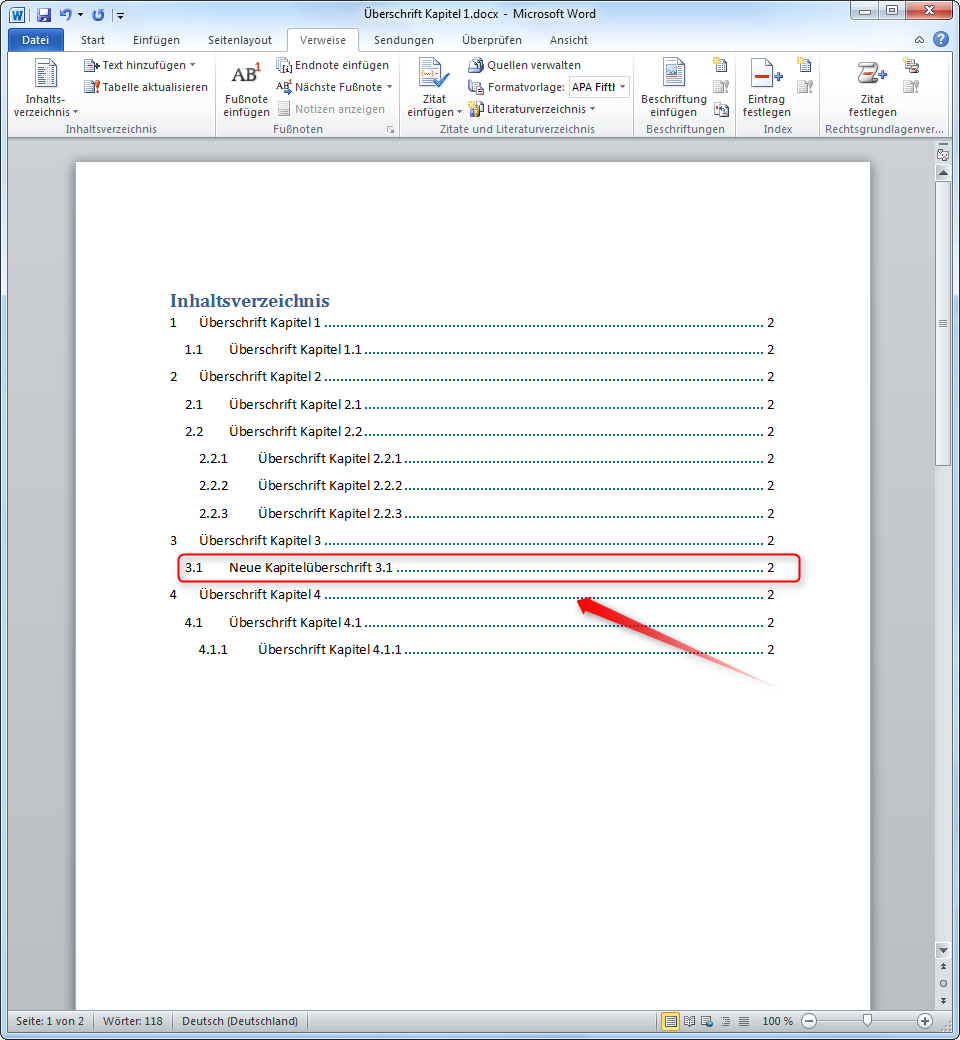Image resolution: width=960 pixels, height=1040 pixels.
Task: Switch to web layout view
Action: 707,1021
